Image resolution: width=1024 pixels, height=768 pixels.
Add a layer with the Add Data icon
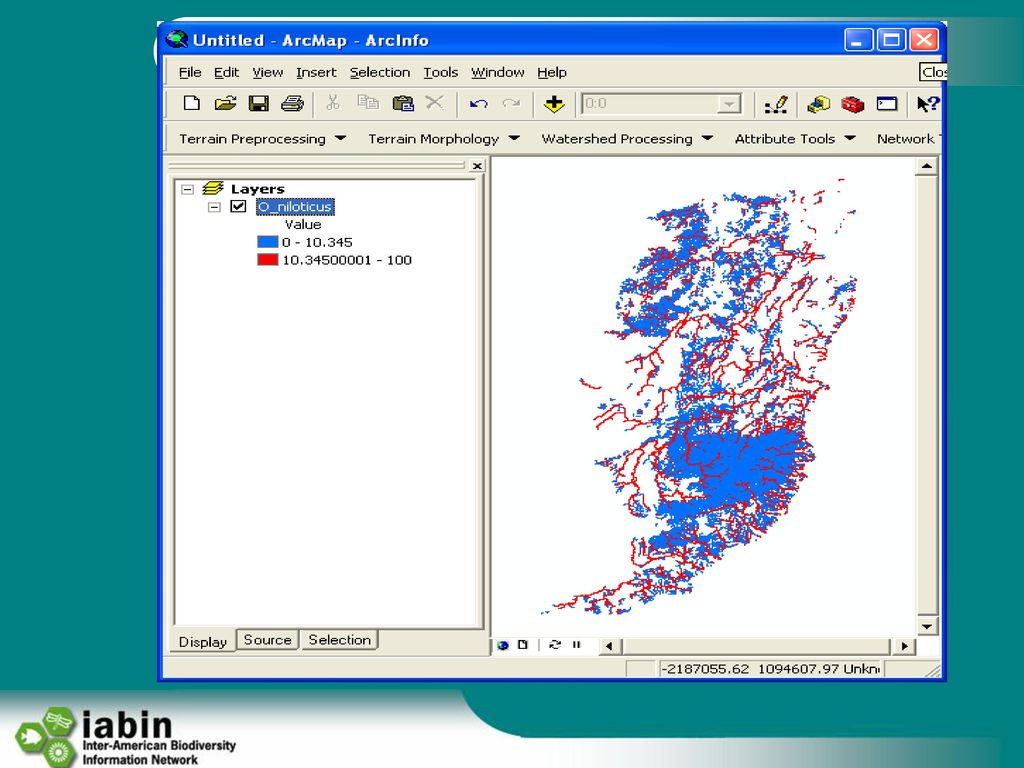coord(554,103)
